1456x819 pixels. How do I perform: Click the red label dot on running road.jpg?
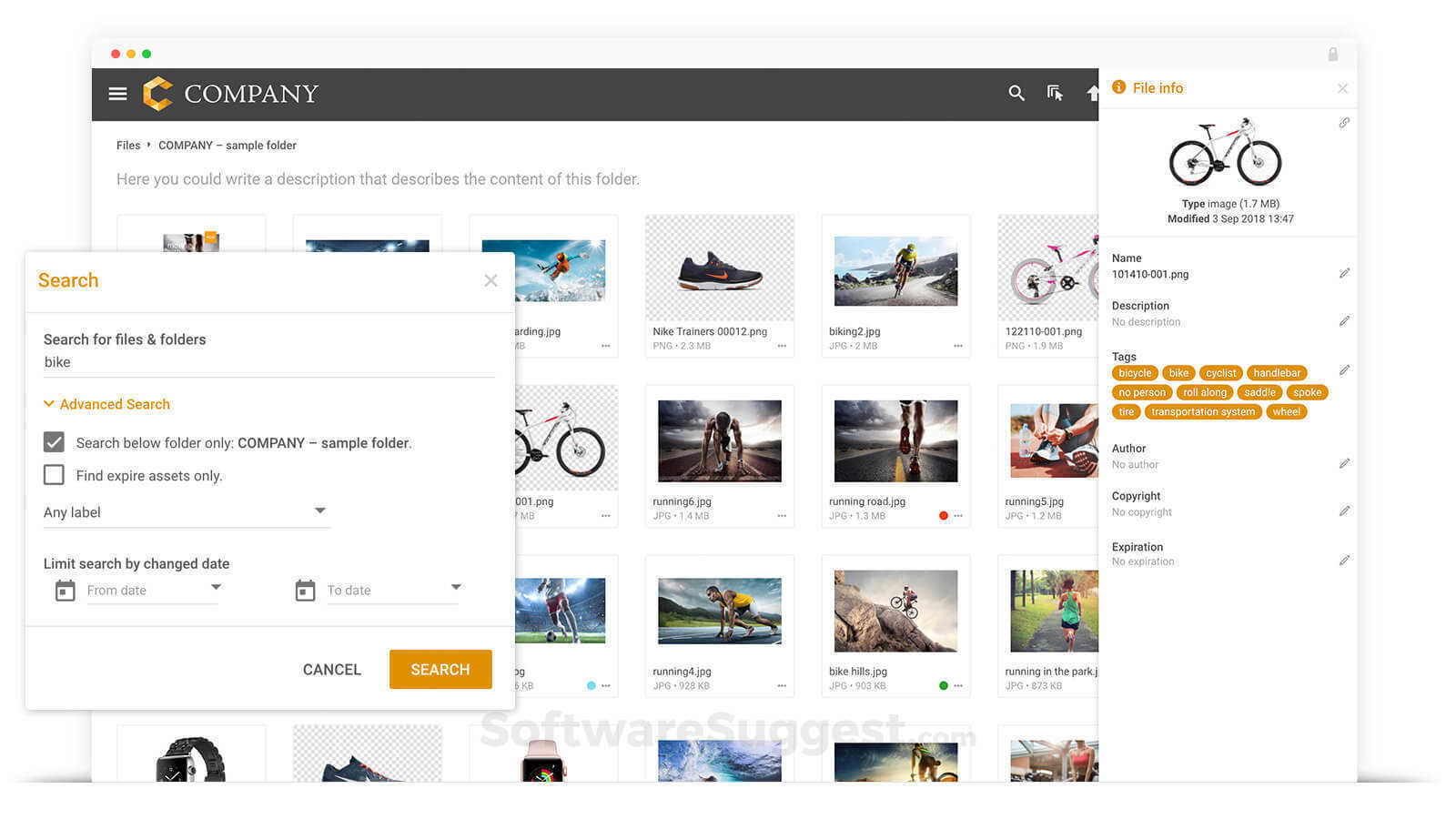(944, 516)
